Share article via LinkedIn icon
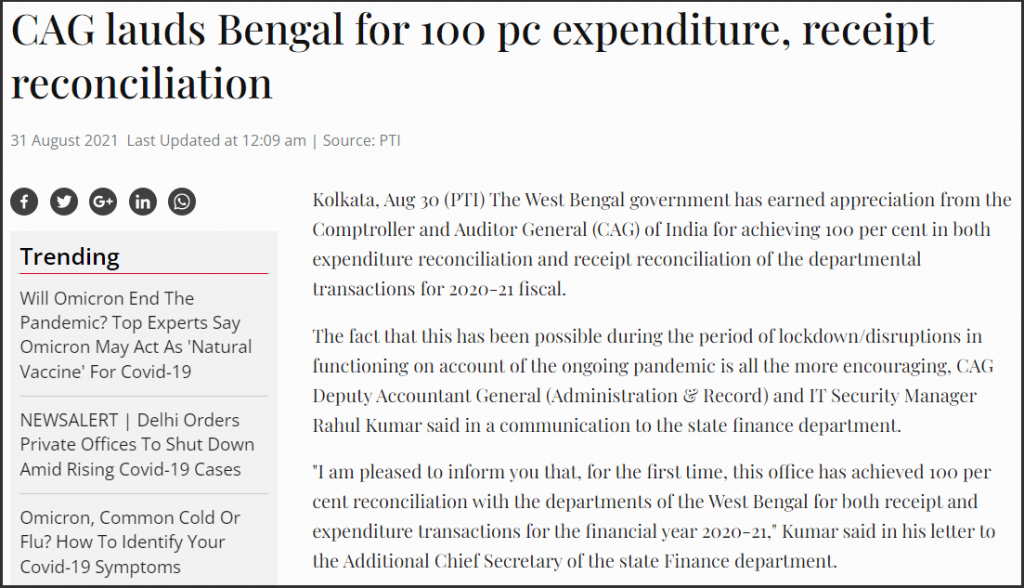 142,201
